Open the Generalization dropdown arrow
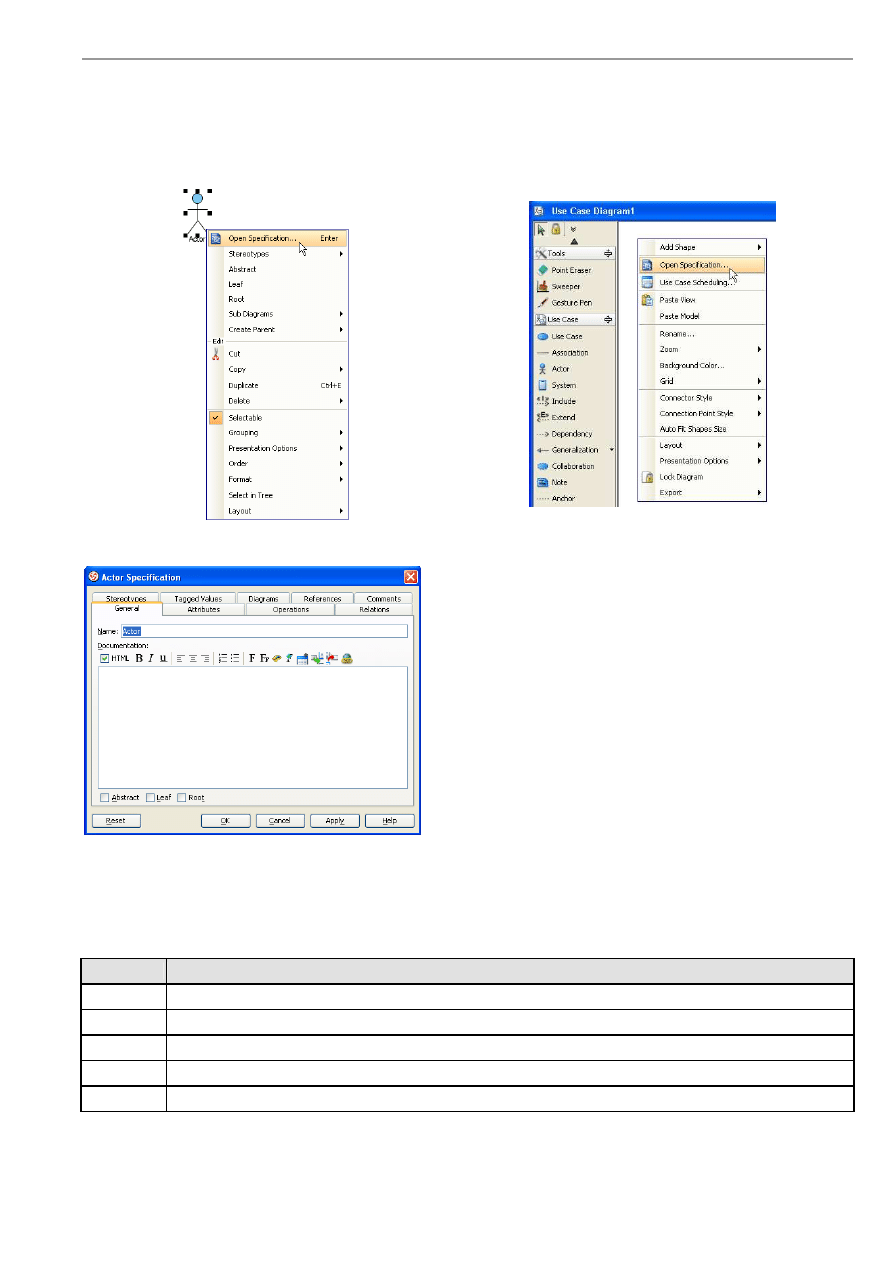 point(611,450)
